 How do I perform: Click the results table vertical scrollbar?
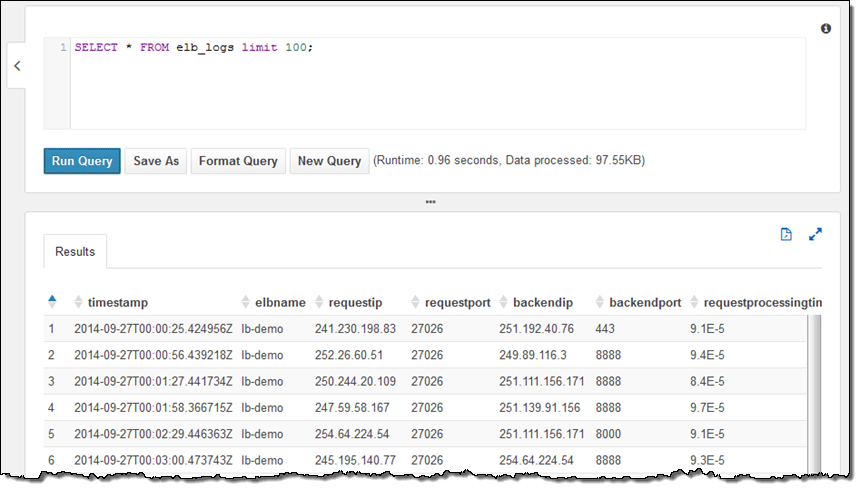pyautogui.click(x=814, y=390)
